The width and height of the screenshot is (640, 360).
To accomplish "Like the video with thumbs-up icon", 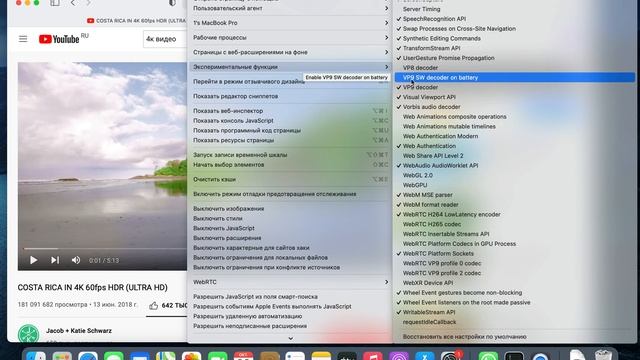I will click(x=153, y=306).
